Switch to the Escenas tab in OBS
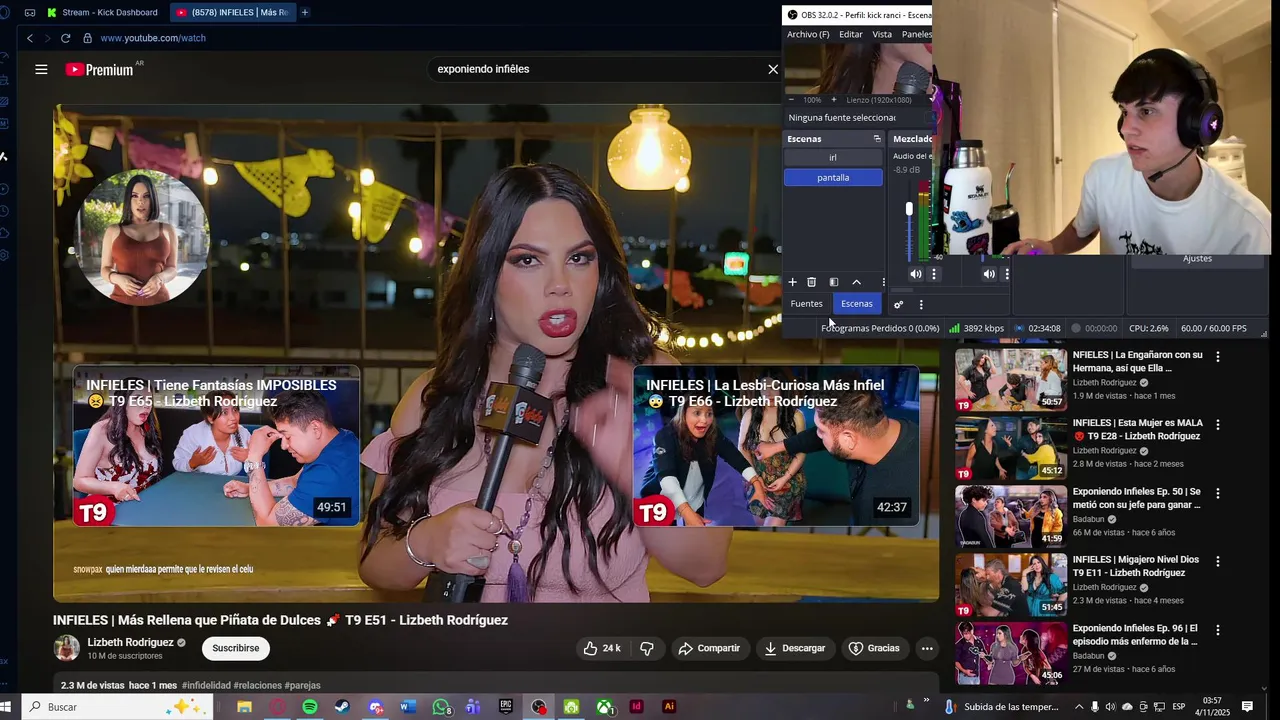The height and width of the screenshot is (720, 1280). pyautogui.click(x=857, y=304)
